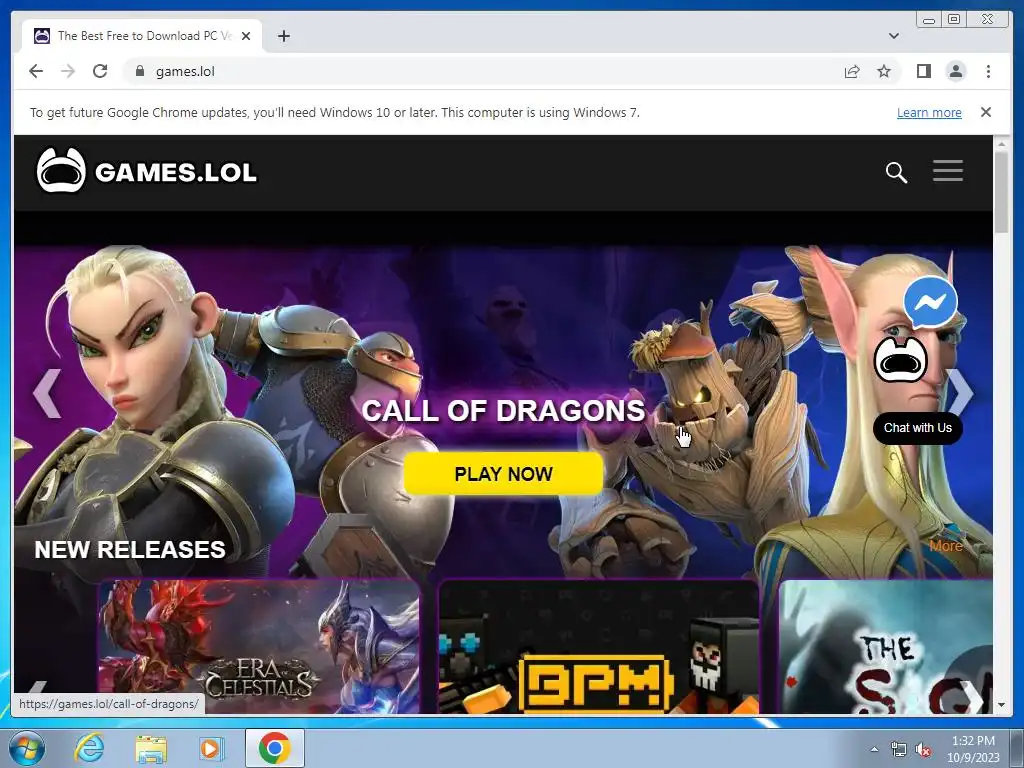Click the Games.lol chat mascot icon
This screenshot has height=768, width=1024.
901,359
